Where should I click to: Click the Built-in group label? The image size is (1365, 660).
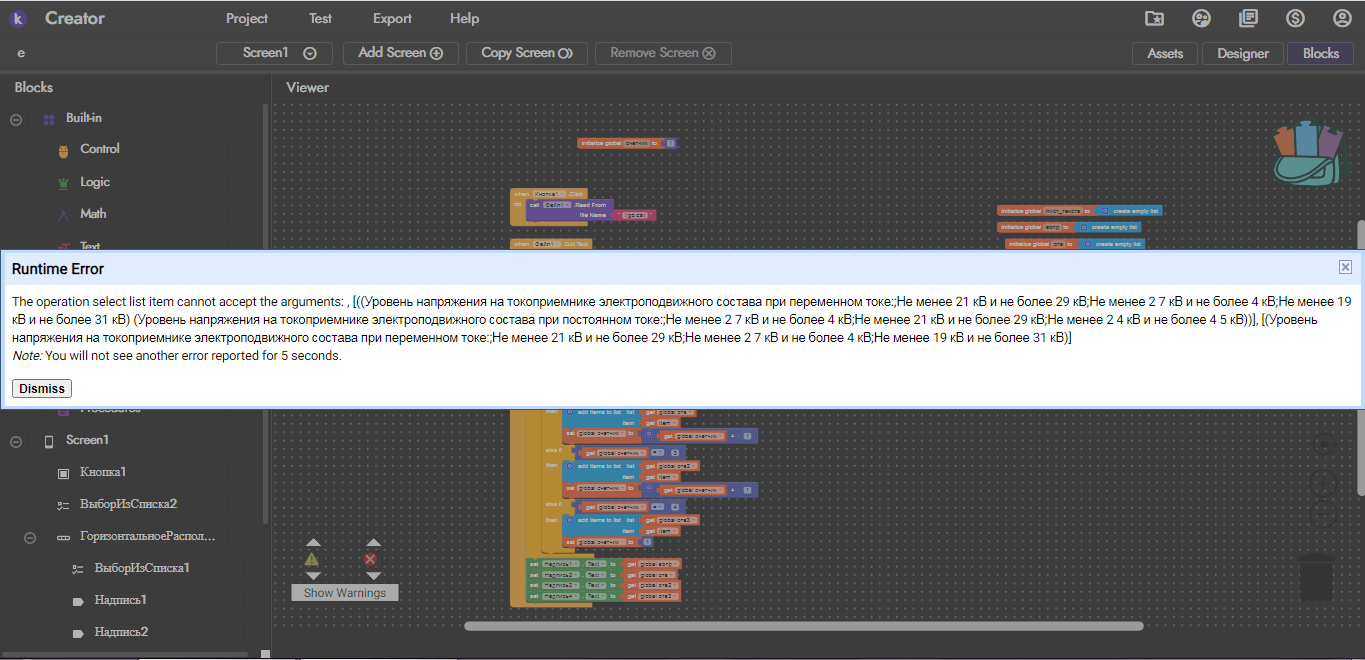coord(84,118)
